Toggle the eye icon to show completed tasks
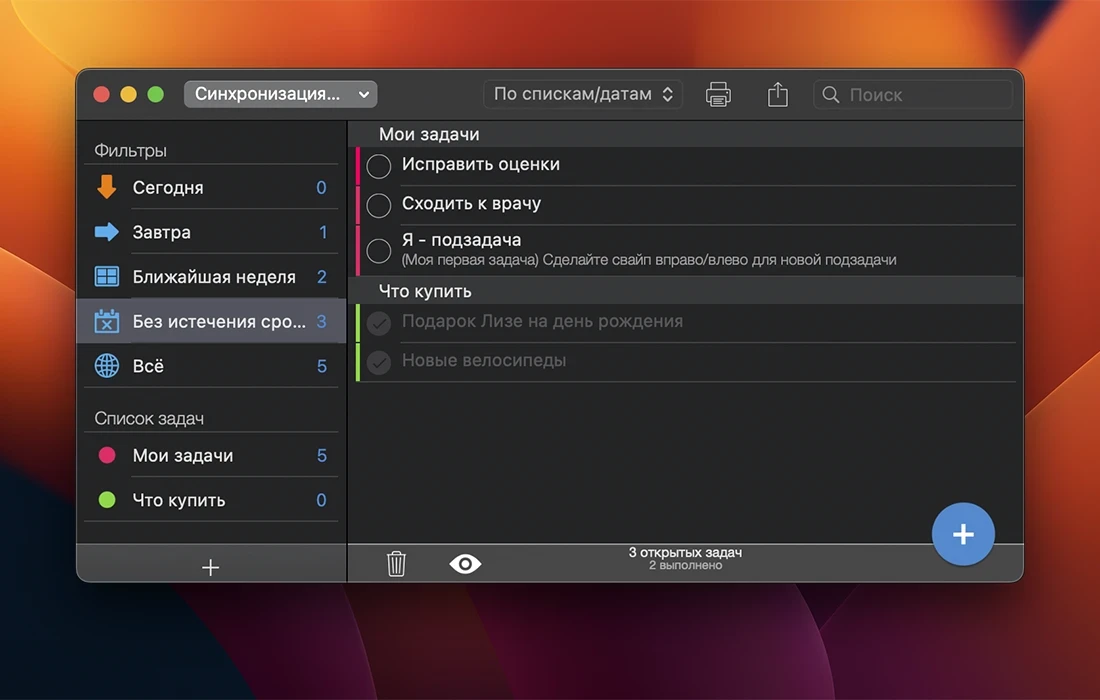Viewport: 1100px width, 700px height. 465,564
